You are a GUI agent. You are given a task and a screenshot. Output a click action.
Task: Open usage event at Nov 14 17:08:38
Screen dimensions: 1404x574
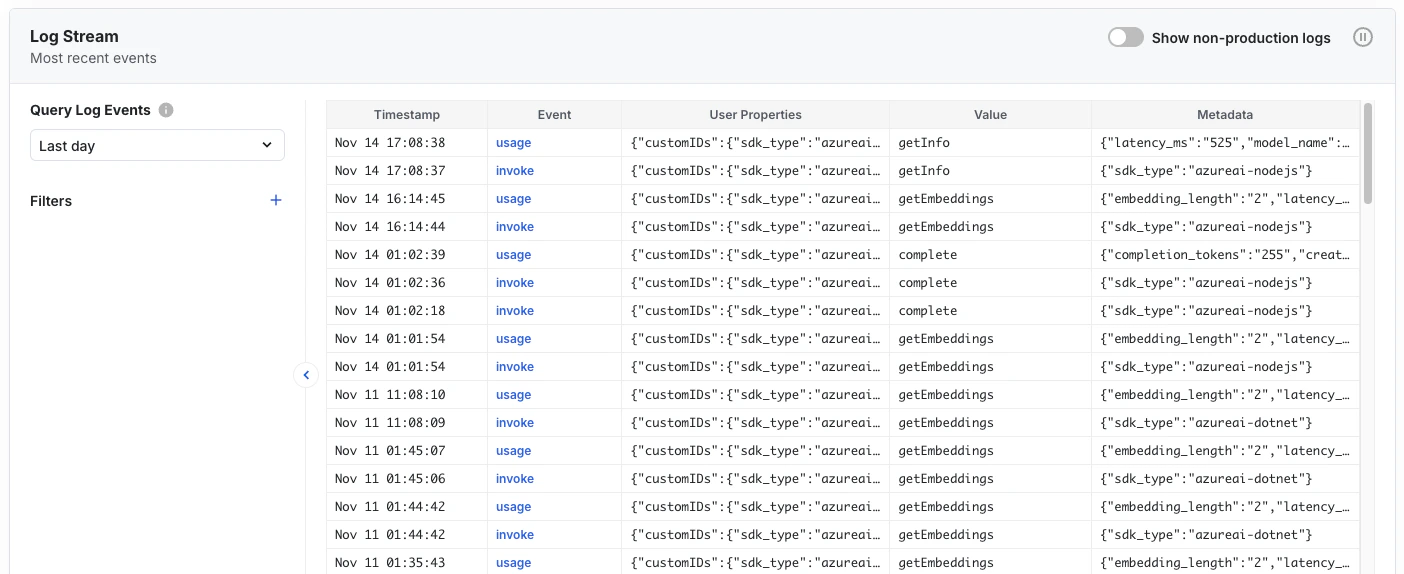(513, 143)
